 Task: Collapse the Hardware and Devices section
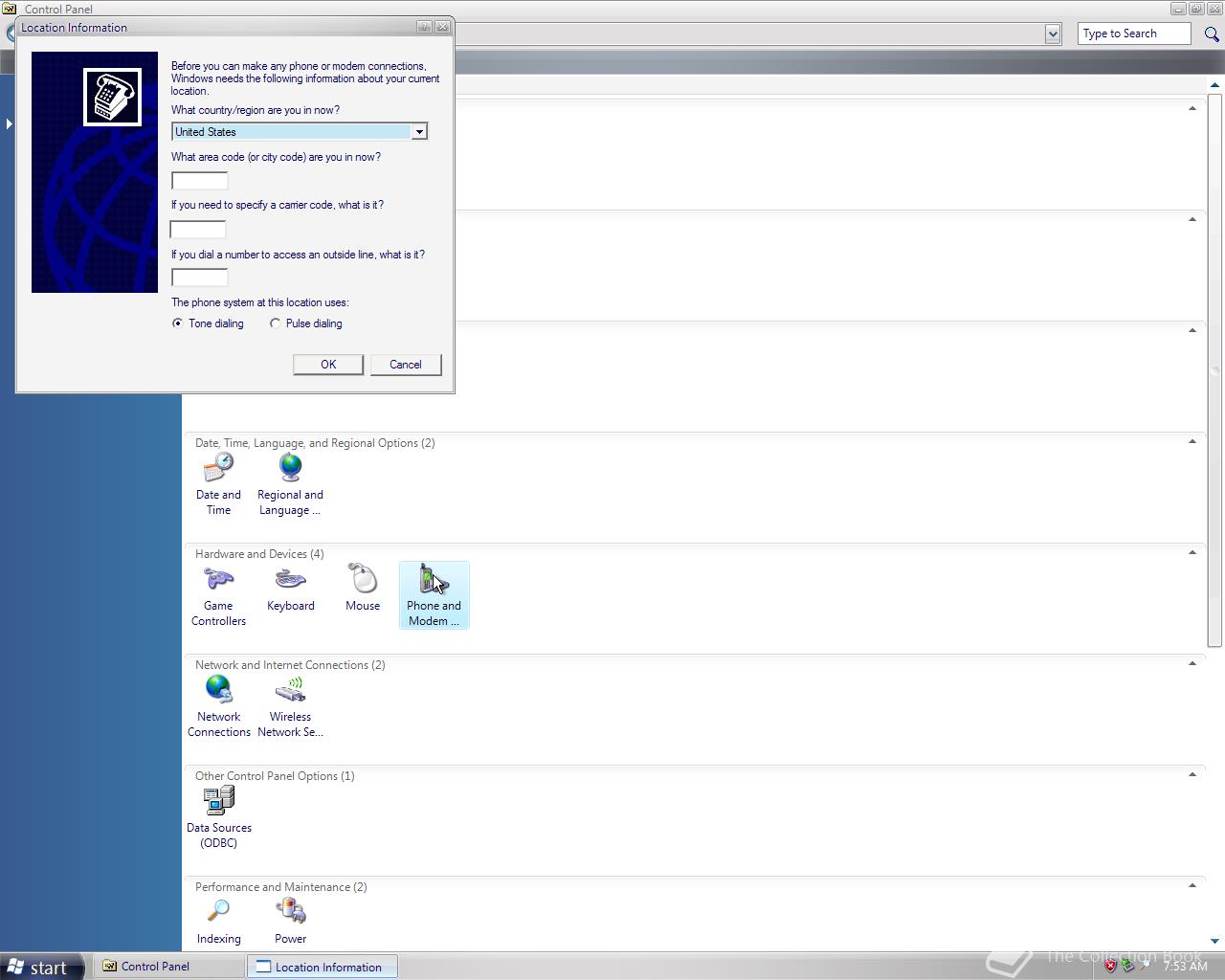pos(1192,552)
